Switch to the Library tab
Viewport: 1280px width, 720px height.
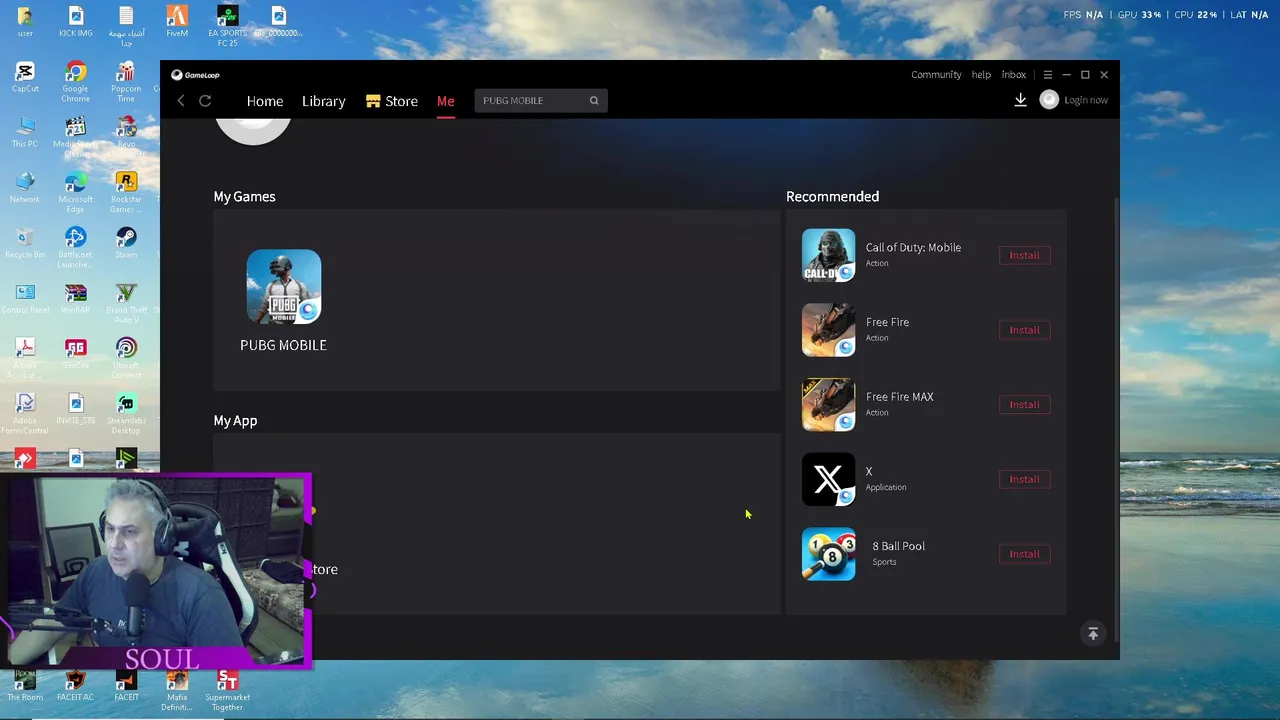point(324,101)
